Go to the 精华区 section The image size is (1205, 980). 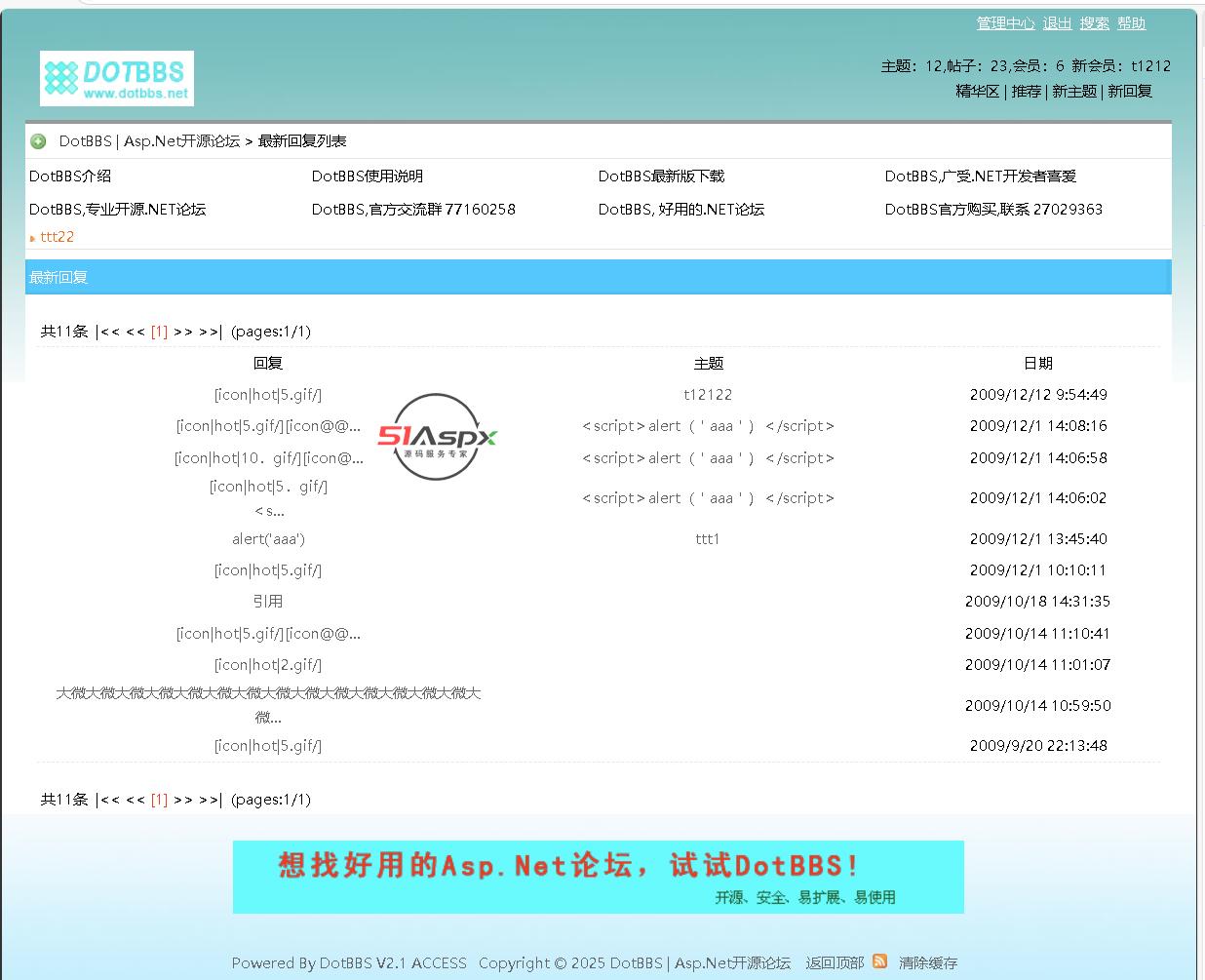pyautogui.click(x=978, y=91)
